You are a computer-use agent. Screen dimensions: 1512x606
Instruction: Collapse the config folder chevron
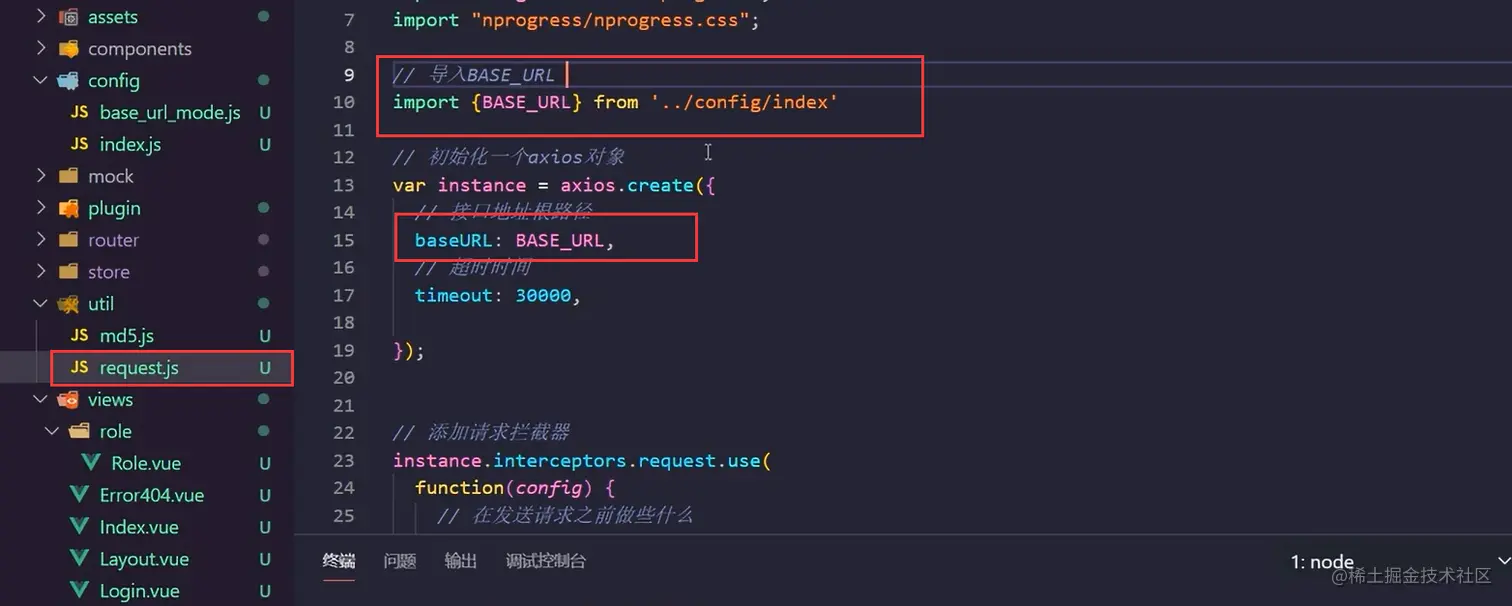click(x=41, y=80)
